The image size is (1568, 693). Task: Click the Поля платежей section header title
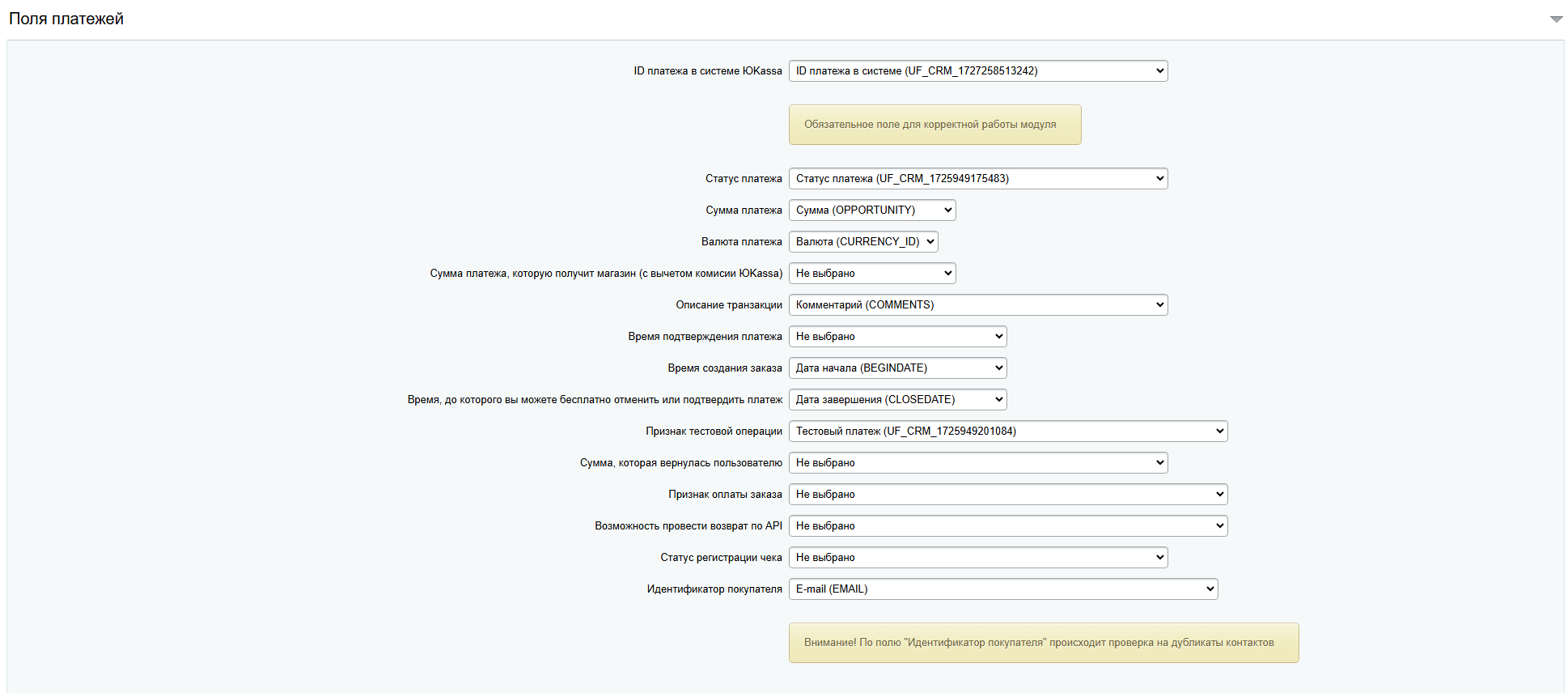pos(66,19)
